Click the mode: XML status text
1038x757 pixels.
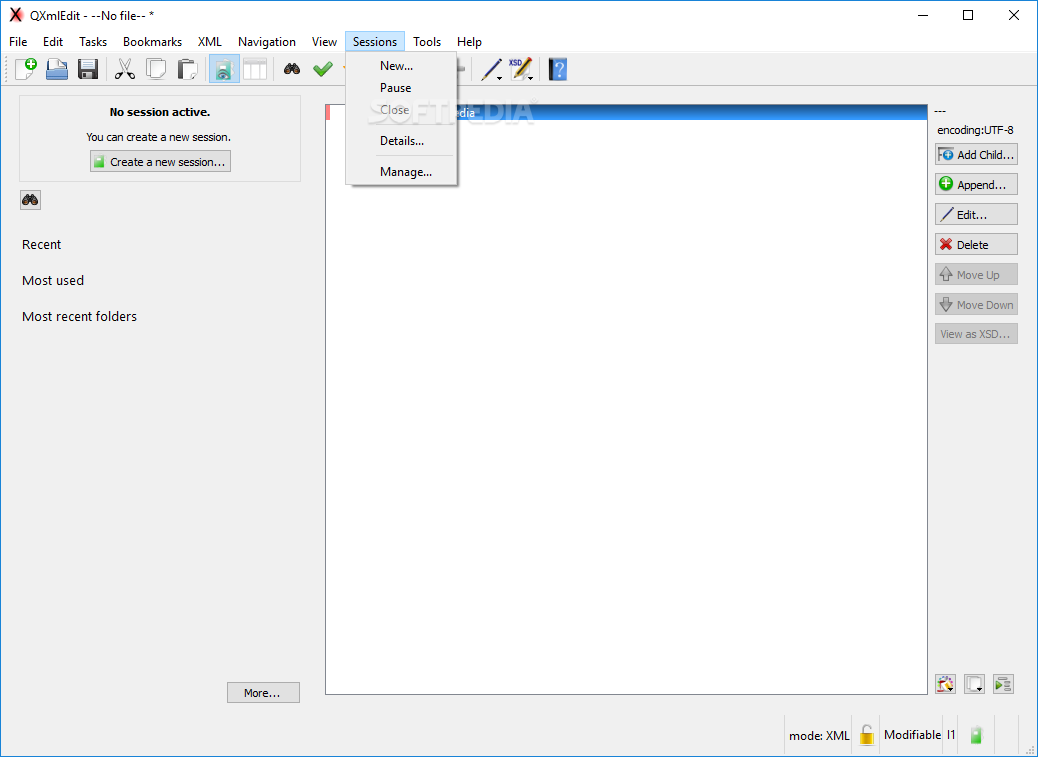(x=819, y=735)
